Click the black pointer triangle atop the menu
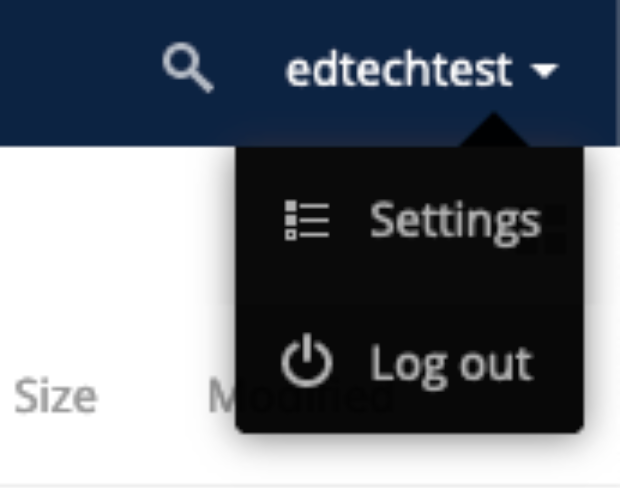The image size is (624, 498). pos(494,131)
